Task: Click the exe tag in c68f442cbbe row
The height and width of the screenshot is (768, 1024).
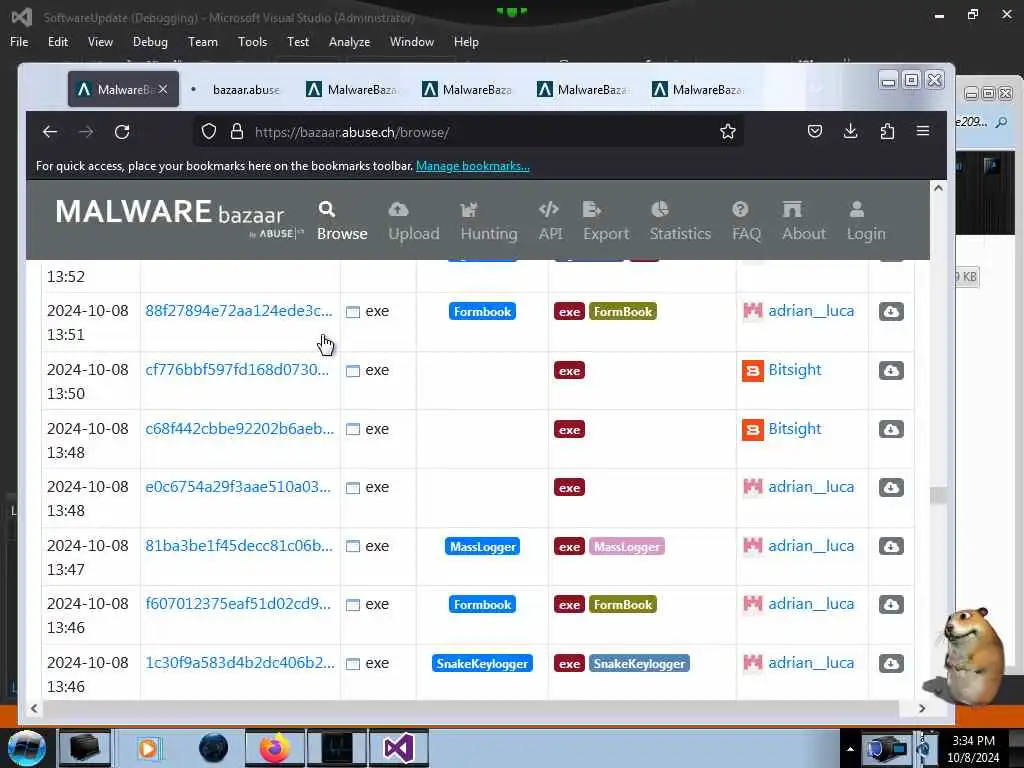Action: pos(569,430)
